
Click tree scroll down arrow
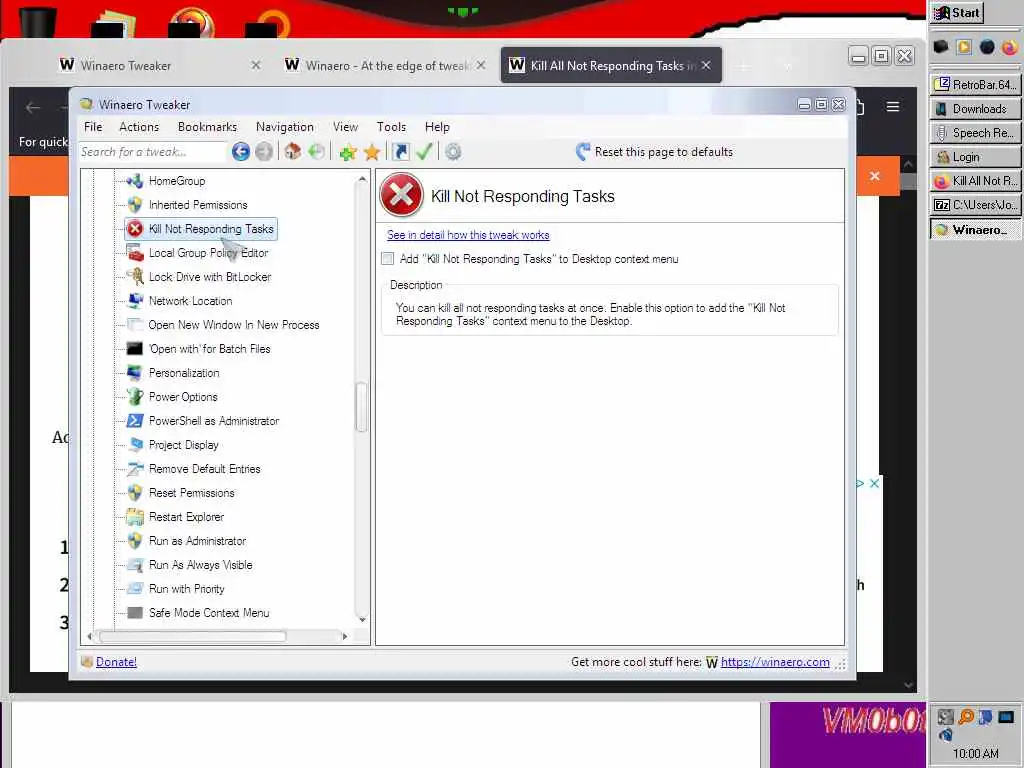pos(362,619)
